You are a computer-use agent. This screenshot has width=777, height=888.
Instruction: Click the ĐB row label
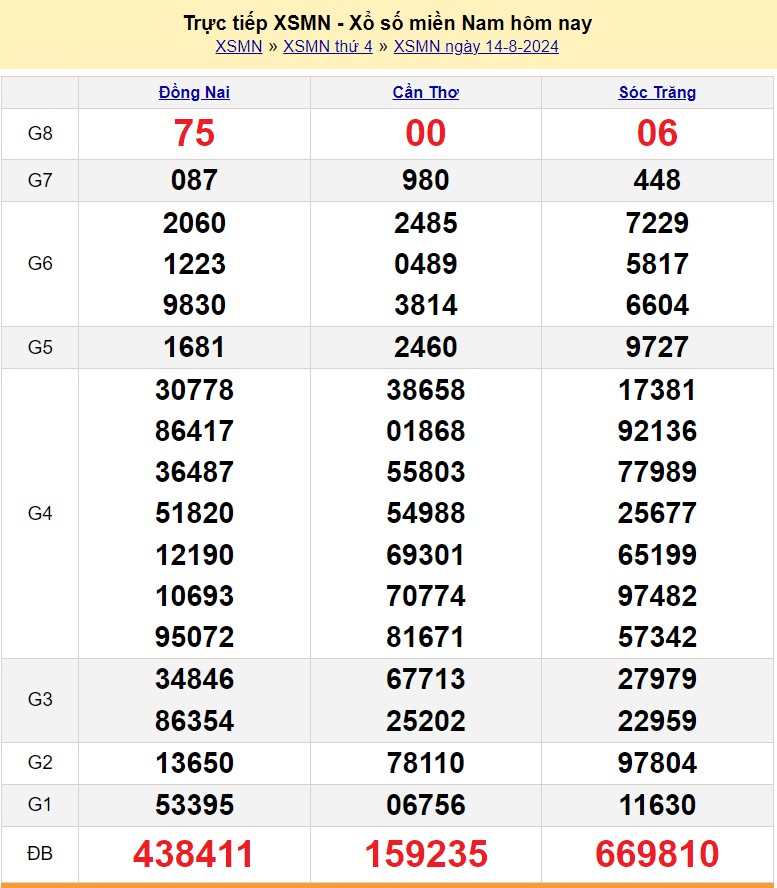pyautogui.click(x=40, y=854)
